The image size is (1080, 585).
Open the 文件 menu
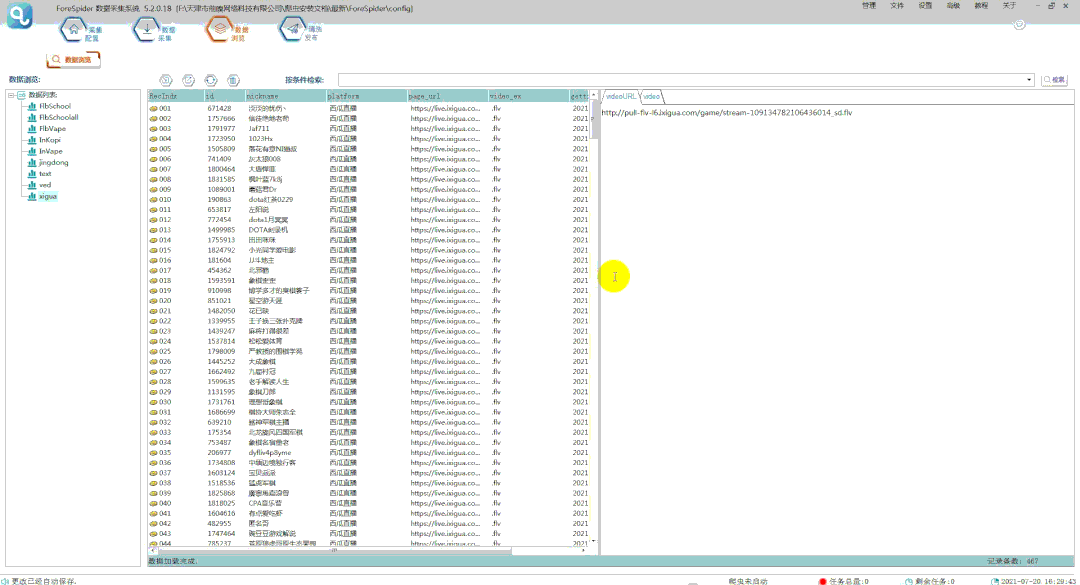pyautogui.click(x=897, y=6)
